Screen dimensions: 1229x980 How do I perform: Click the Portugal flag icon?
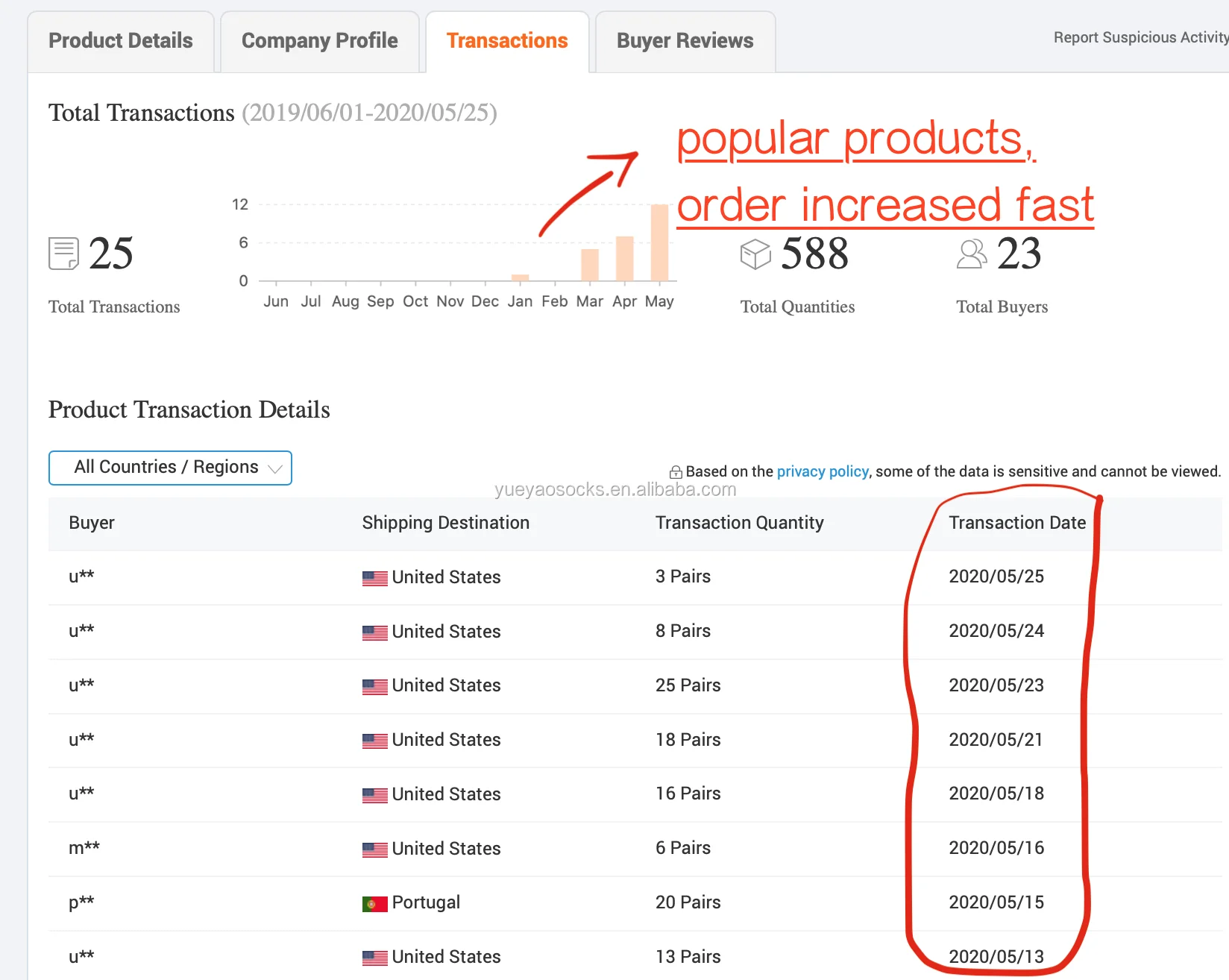tap(374, 904)
